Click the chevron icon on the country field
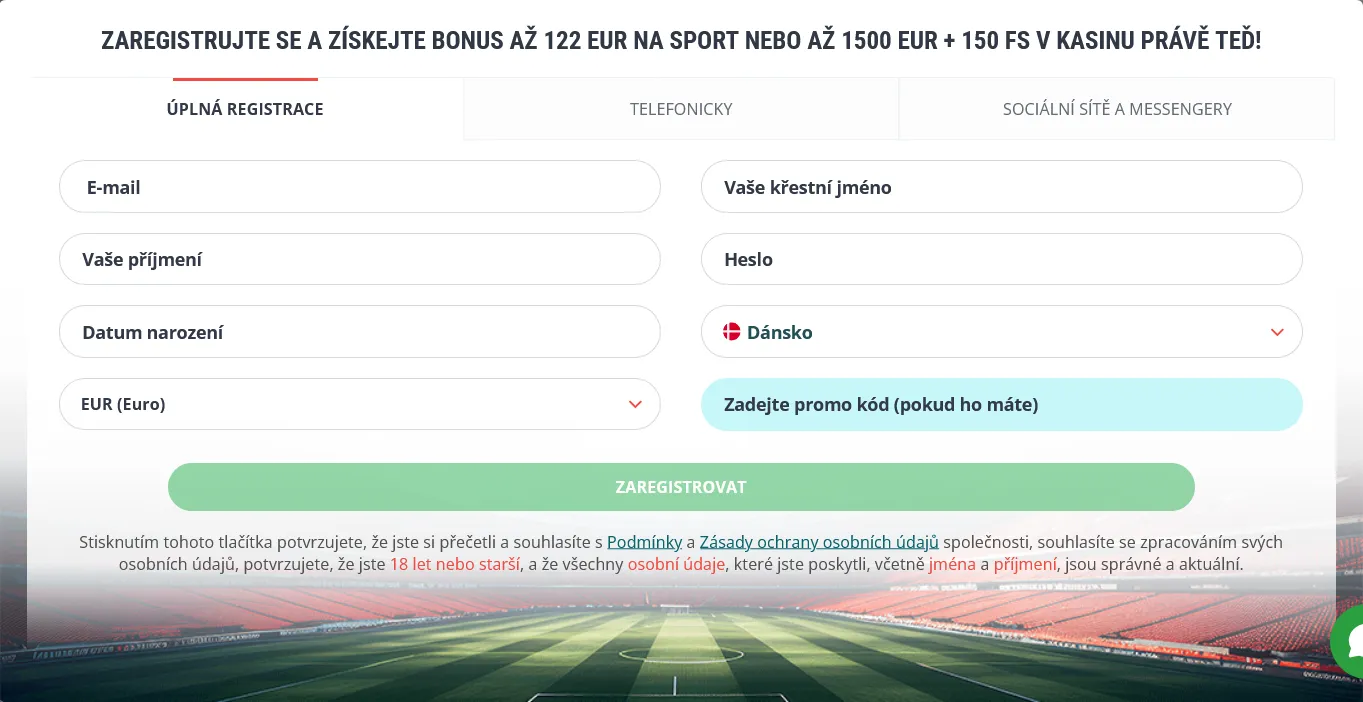The height and width of the screenshot is (702, 1363). tap(1277, 332)
